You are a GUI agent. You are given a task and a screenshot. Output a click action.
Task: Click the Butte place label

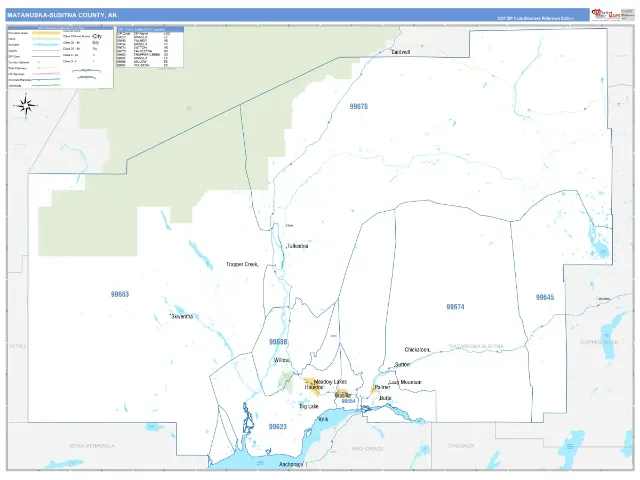[x=385, y=398]
